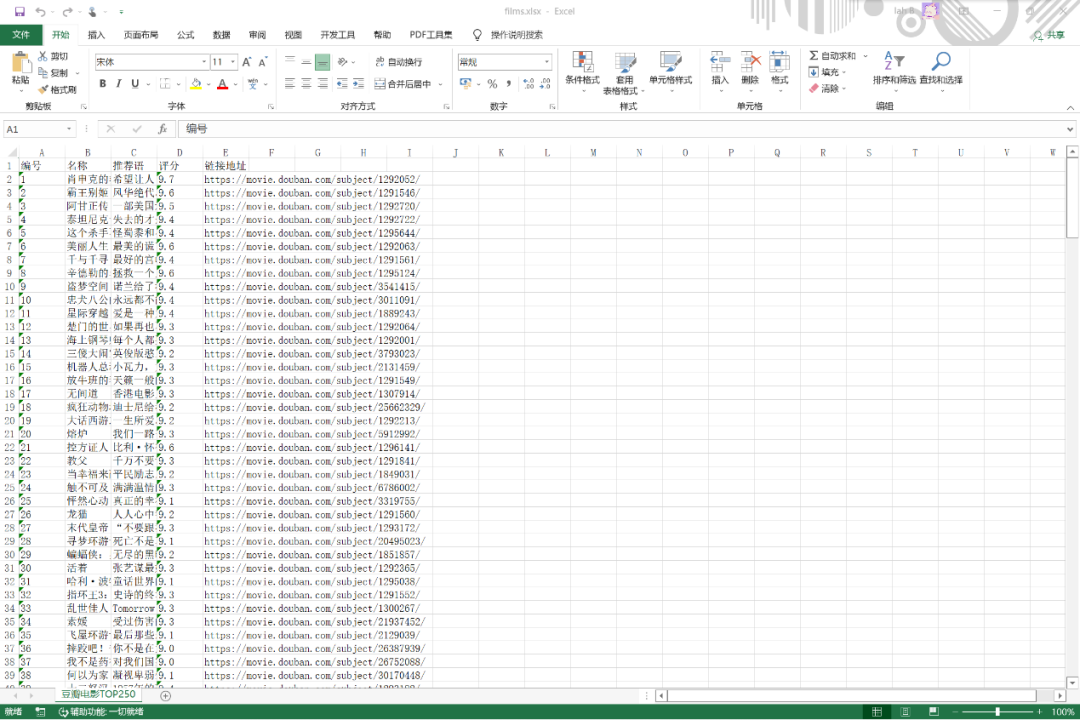The width and height of the screenshot is (1080, 720).
Task: Click the percent style icon
Action: pyautogui.click(x=492, y=84)
